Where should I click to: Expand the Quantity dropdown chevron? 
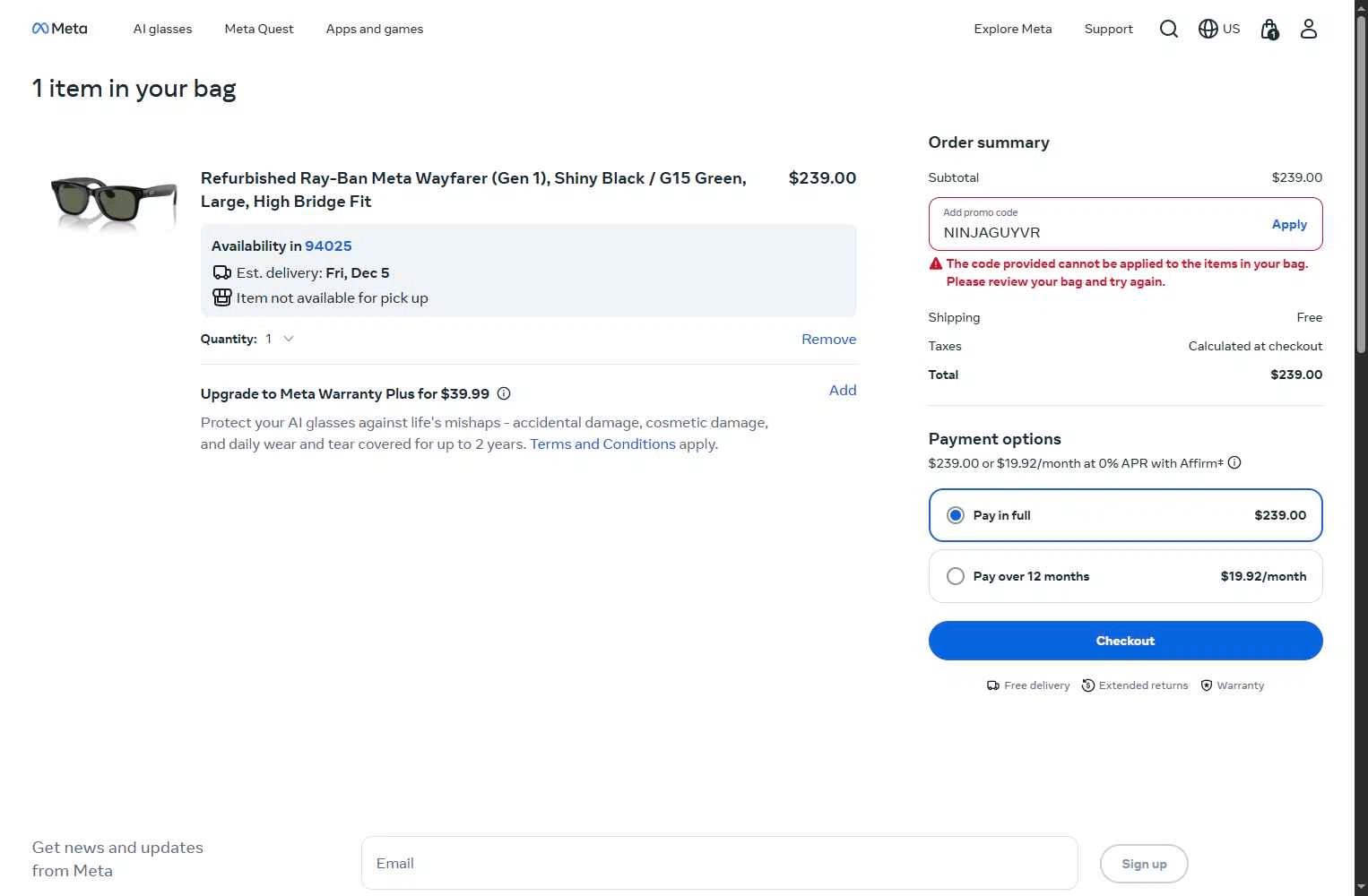[289, 339]
